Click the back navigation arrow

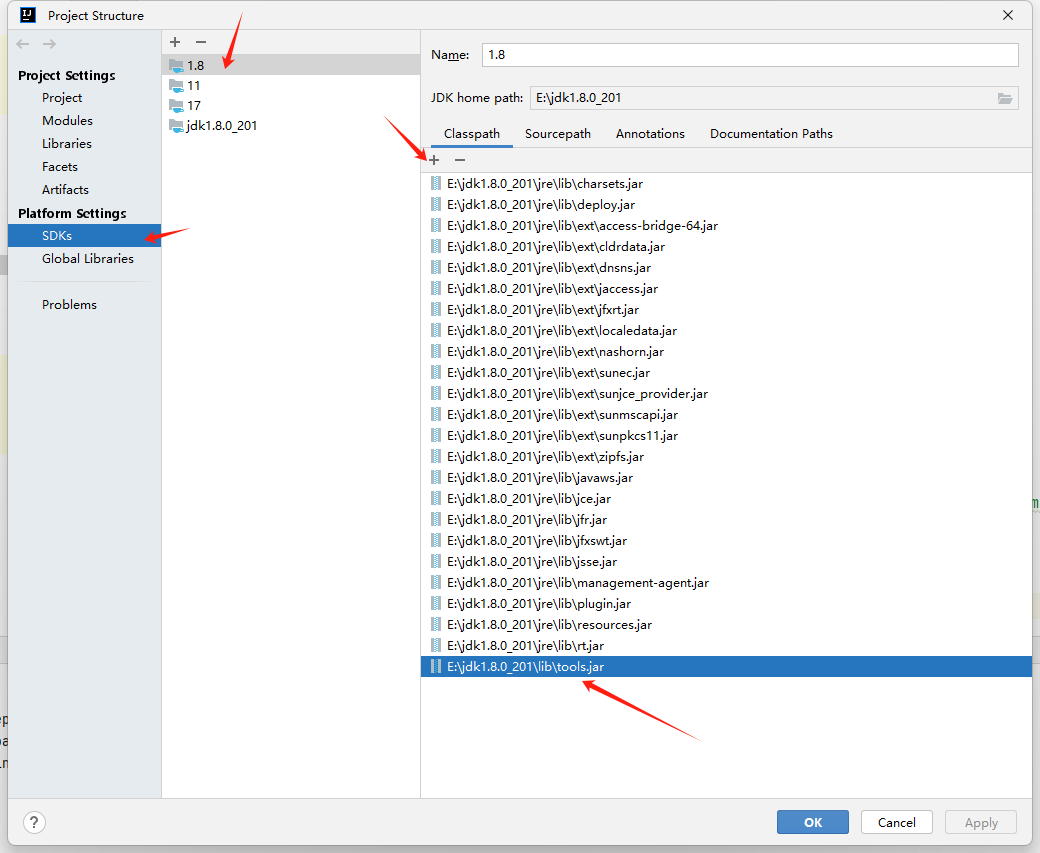click(23, 44)
